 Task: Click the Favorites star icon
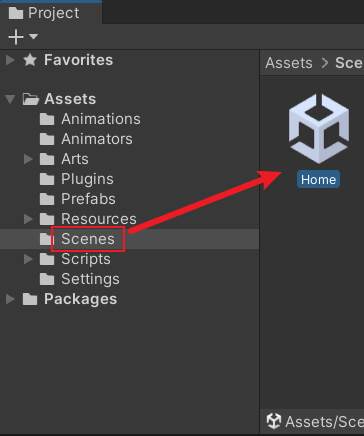[x=30, y=60]
